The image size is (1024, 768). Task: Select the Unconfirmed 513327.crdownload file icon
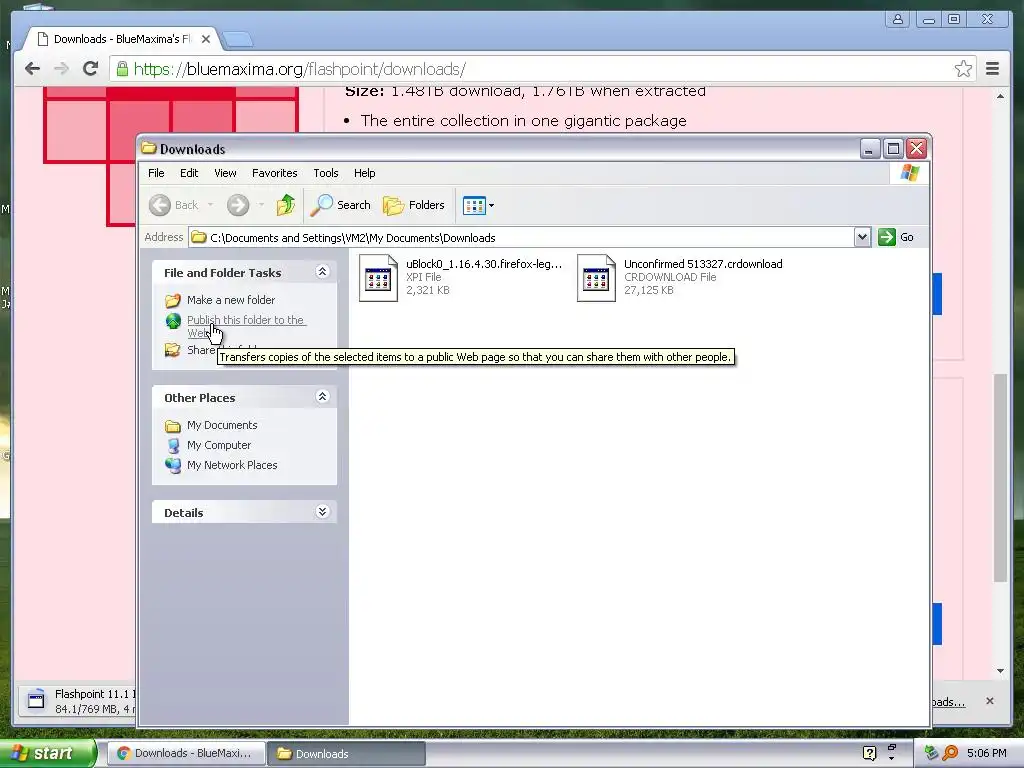click(596, 278)
